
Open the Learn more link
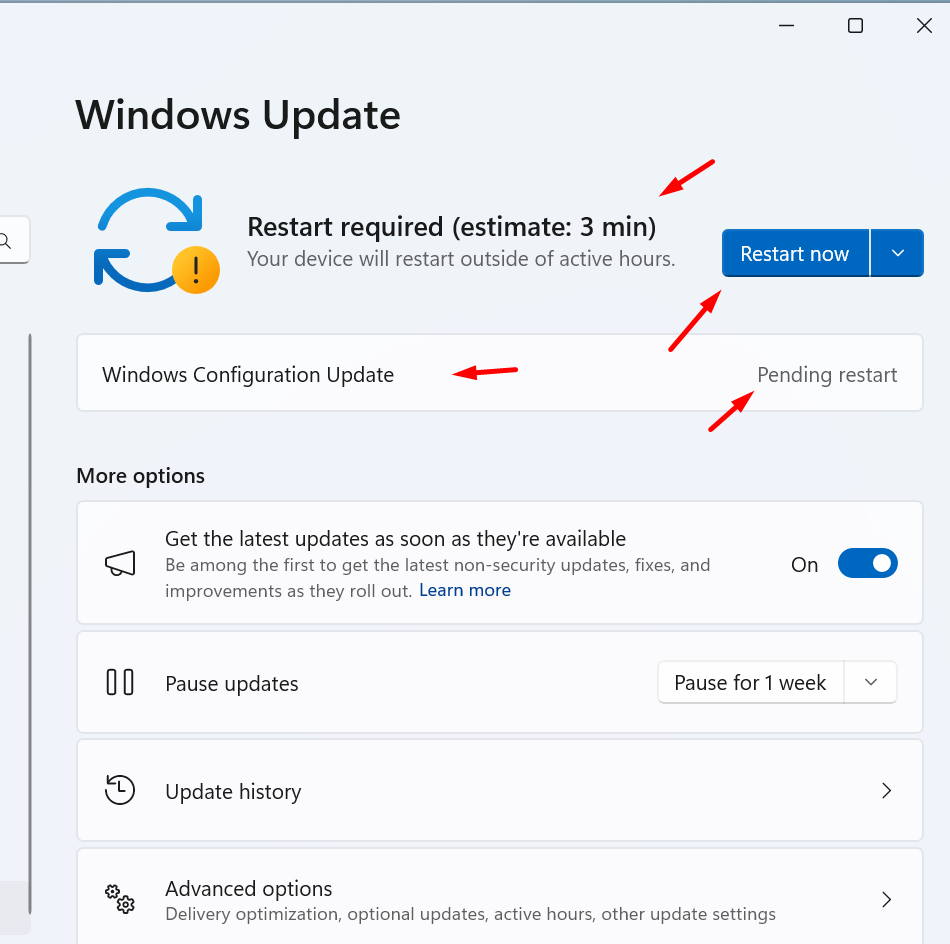(464, 590)
